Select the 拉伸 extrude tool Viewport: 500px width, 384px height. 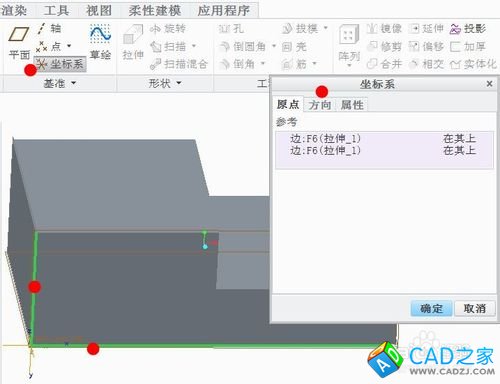[x=133, y=42]
